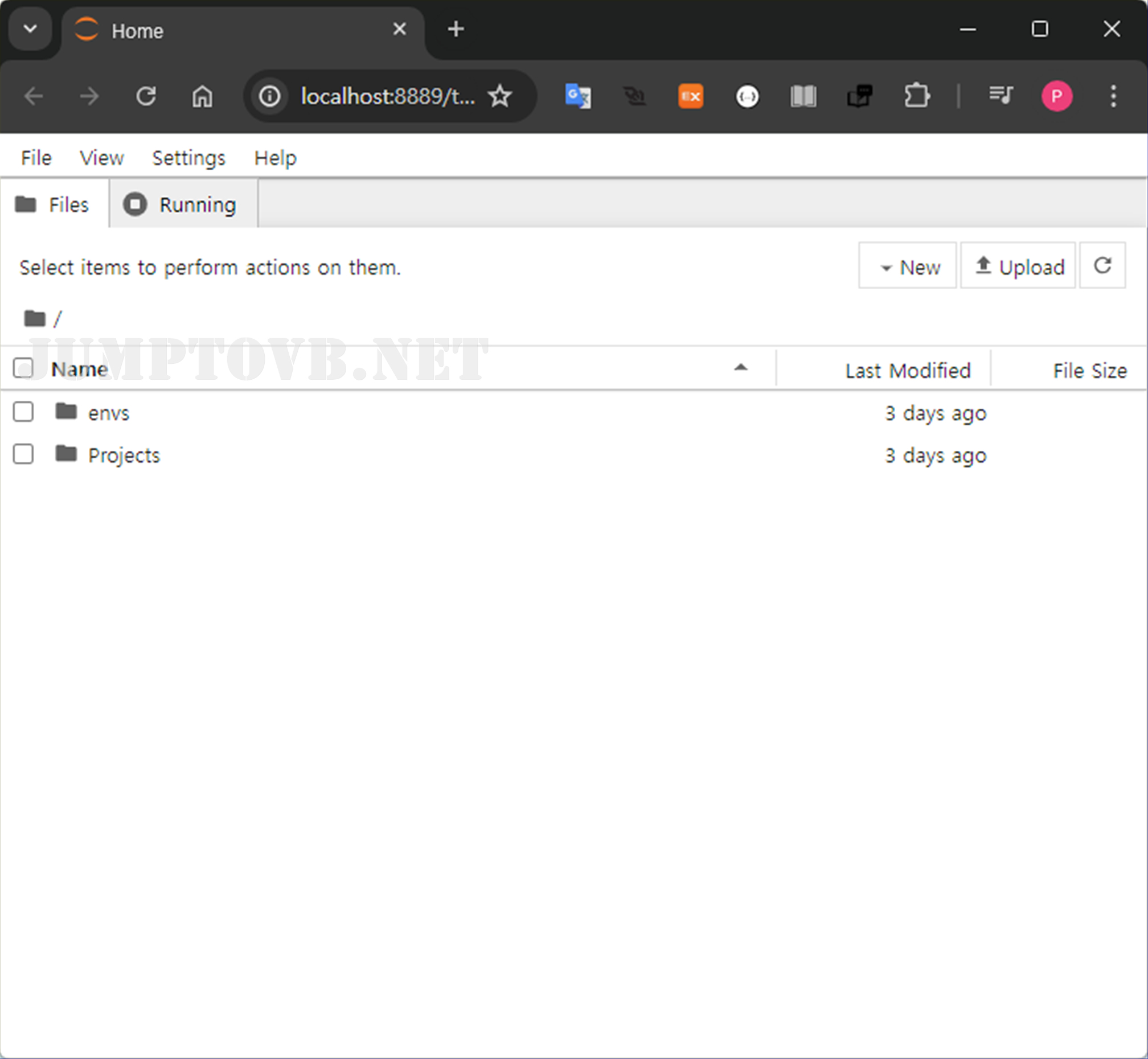Screen dimensions: 1148x1059
Task: Open the Projects folder link
Action: [x=124, y=455]
